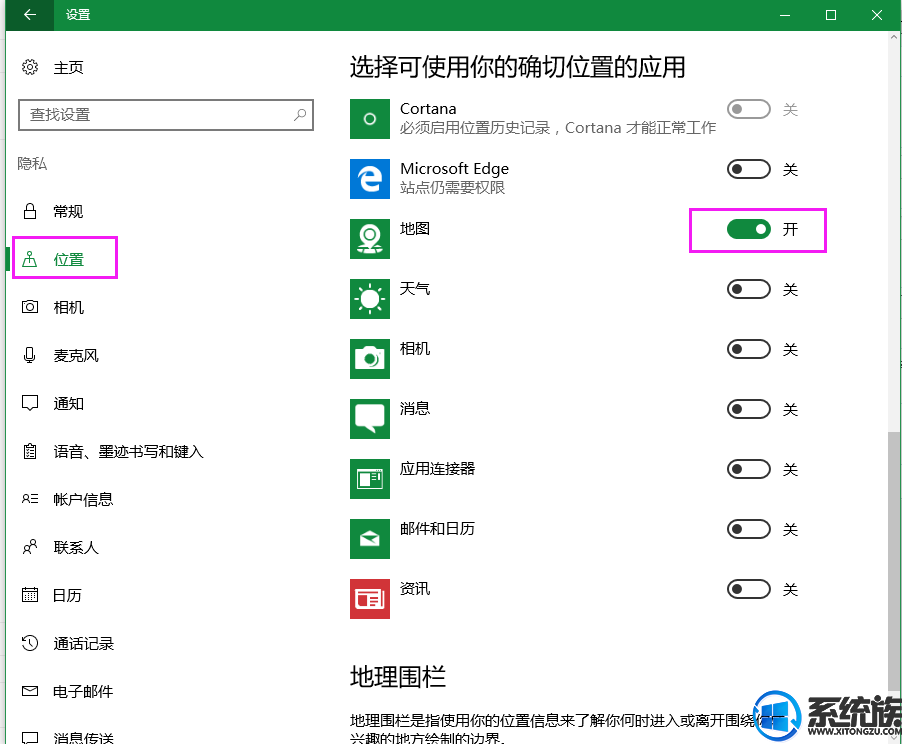Click the 站点仍需要权限 text under Edge
The height and width of the screenshot is (744, 902).
click(x=452, y=188)
